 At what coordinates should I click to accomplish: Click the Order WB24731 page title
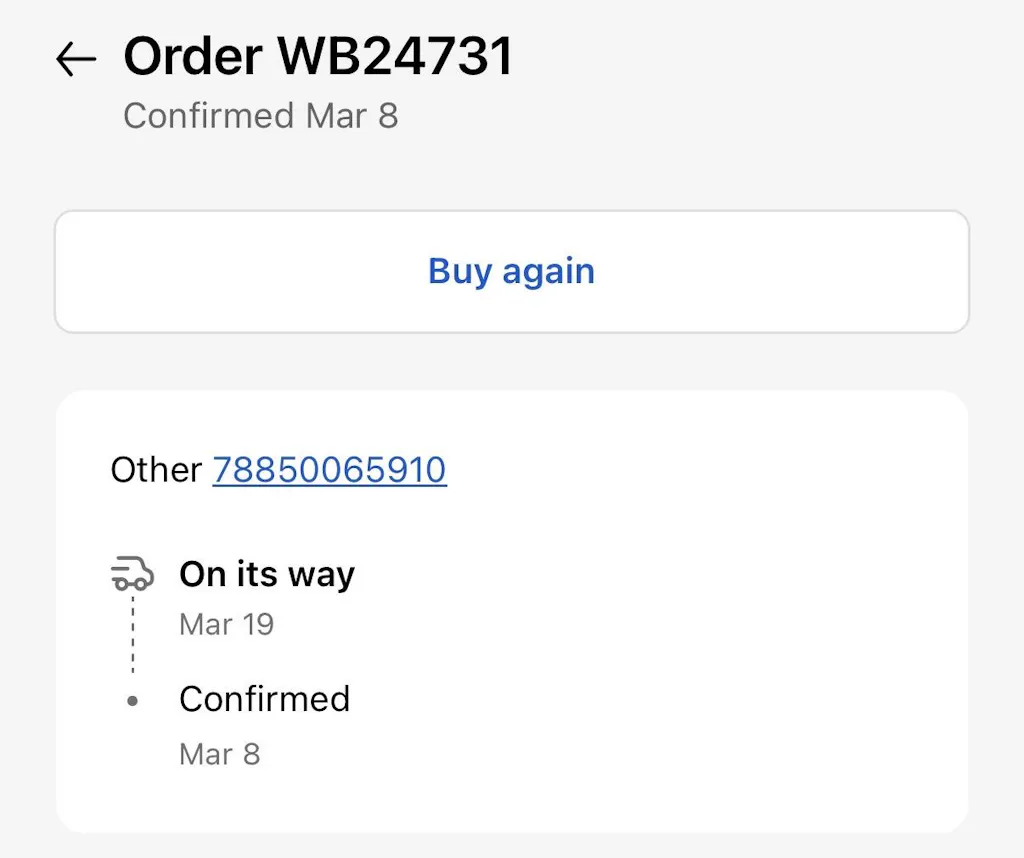point(317,56)
